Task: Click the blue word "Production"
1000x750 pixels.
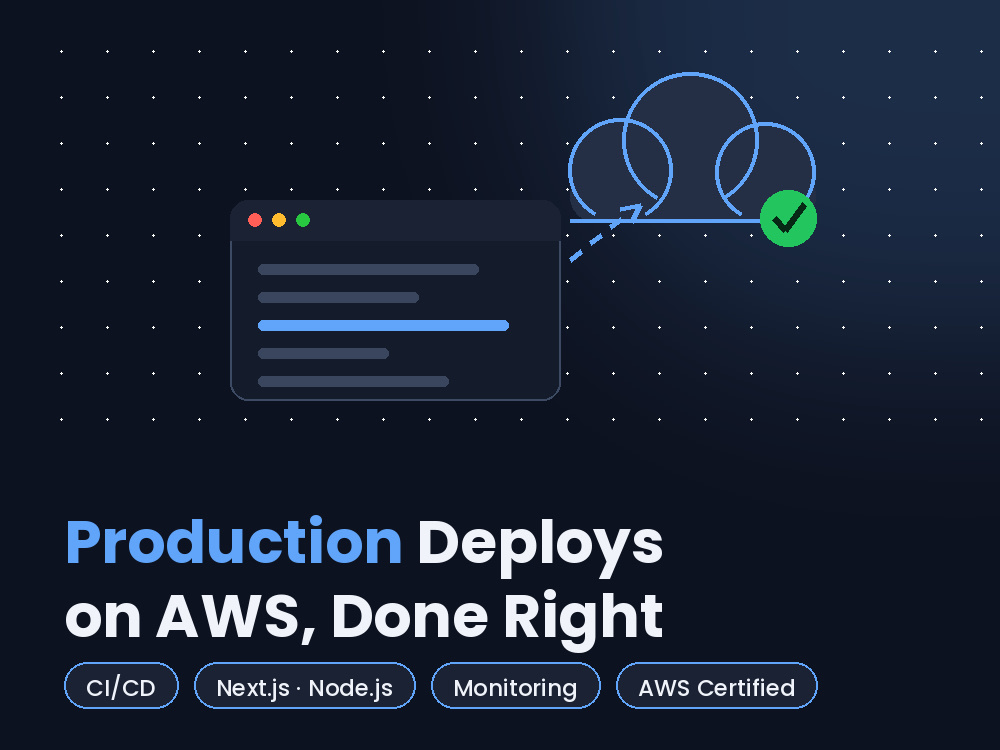Action: 234,542
